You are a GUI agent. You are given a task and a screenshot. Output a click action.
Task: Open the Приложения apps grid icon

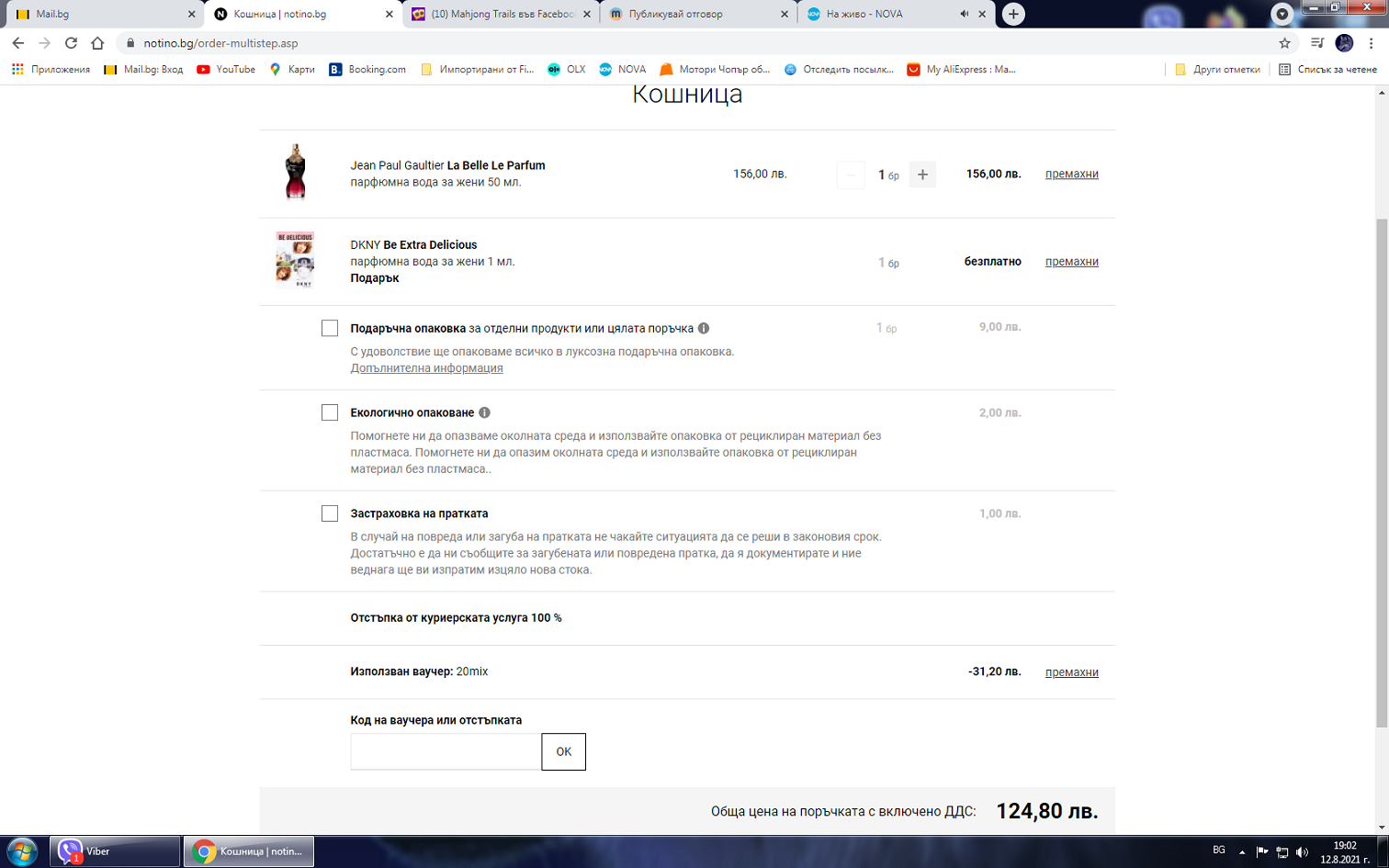tap(17, 69)
